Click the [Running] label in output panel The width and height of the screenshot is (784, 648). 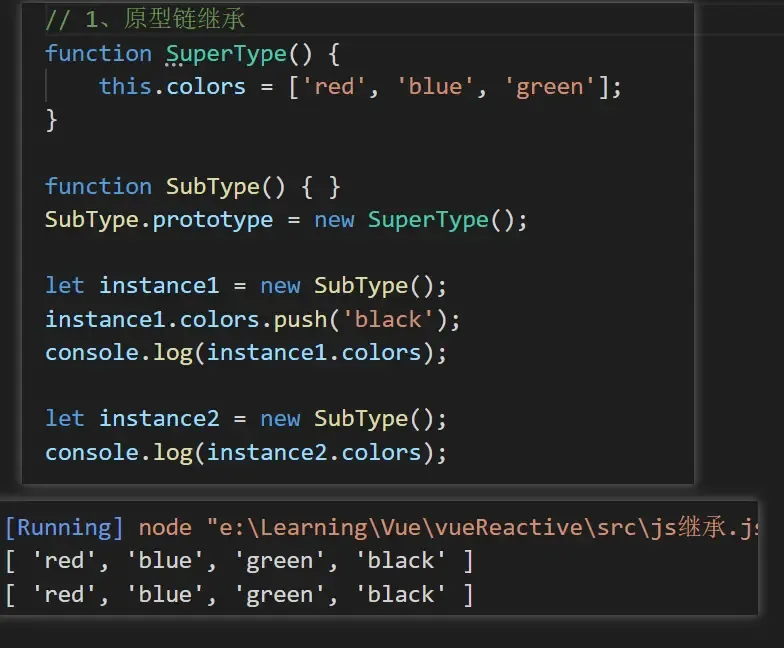(x=64, y=527)
